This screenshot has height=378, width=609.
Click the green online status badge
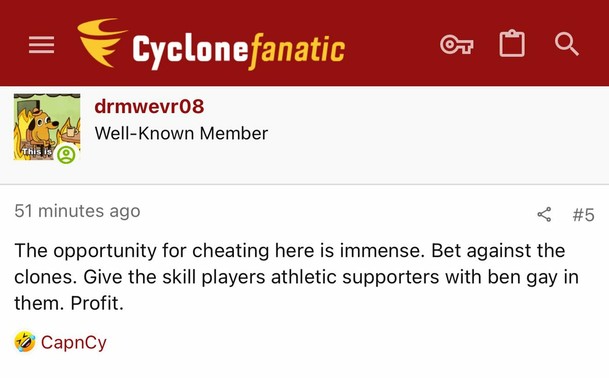(x=66, y=155)
